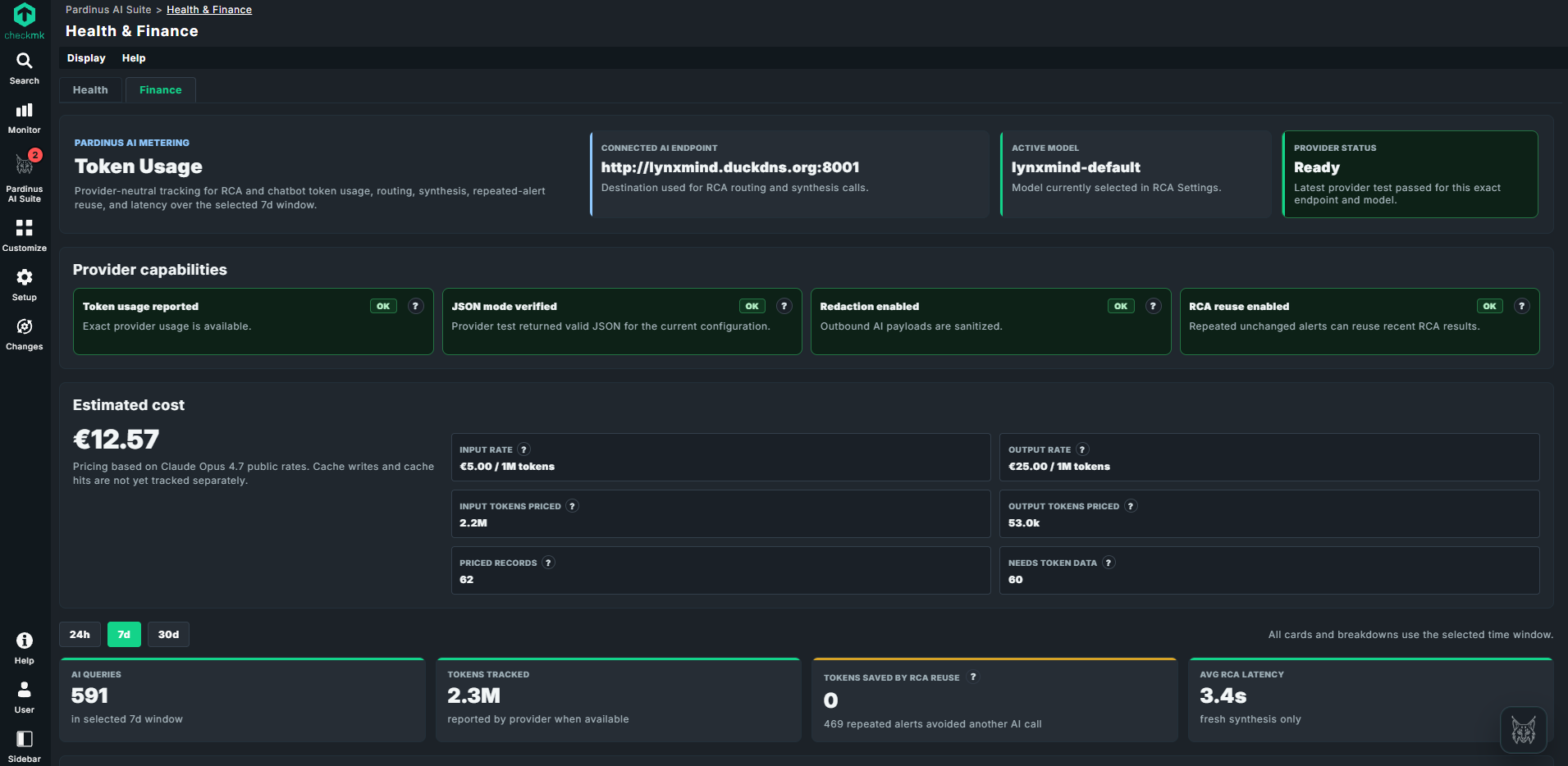Click the PARDINUS AI METERING label
Screen dimensions: 1568x766
132,143
